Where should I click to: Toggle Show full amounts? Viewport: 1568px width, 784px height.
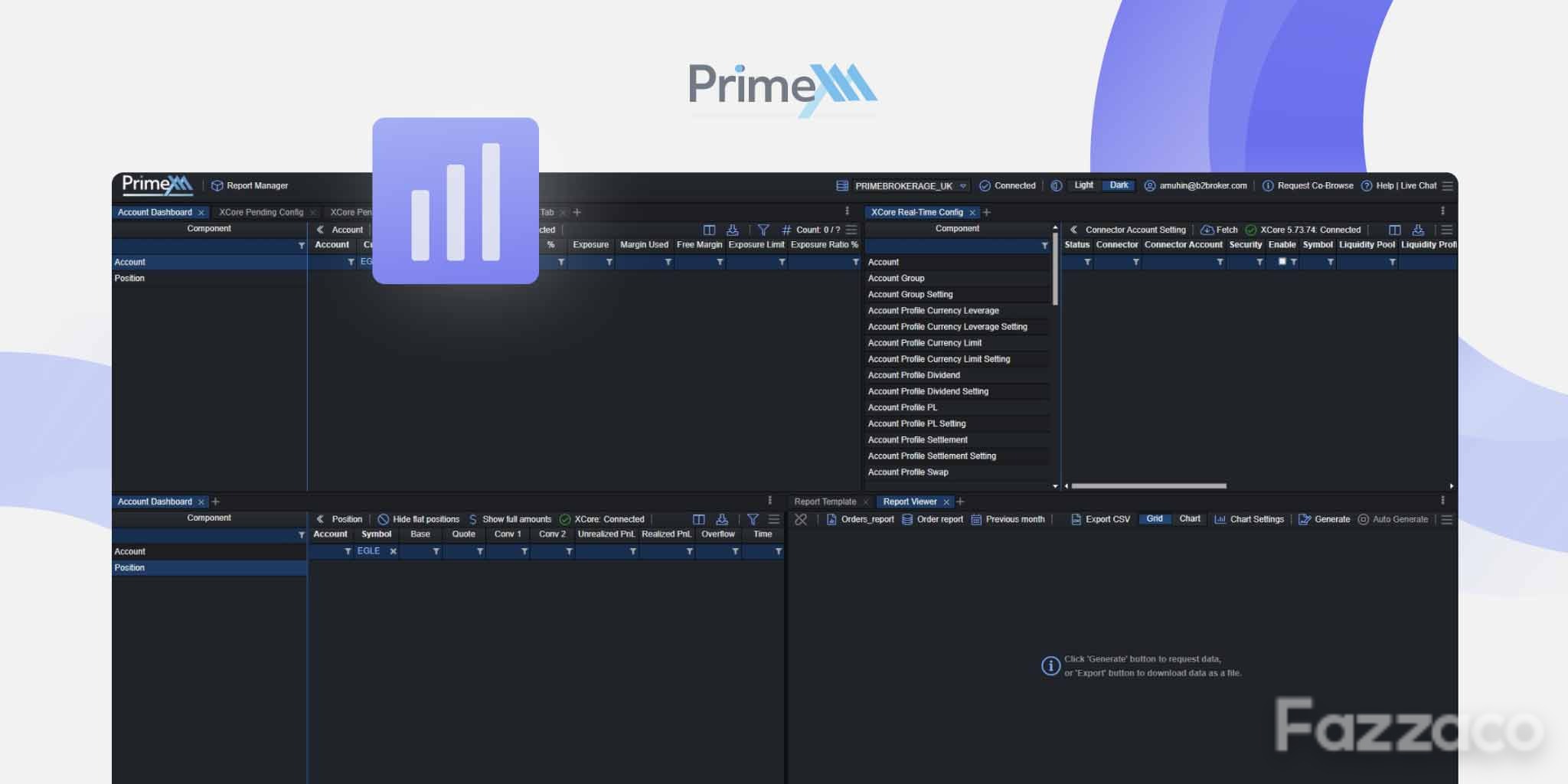[510, 519]
